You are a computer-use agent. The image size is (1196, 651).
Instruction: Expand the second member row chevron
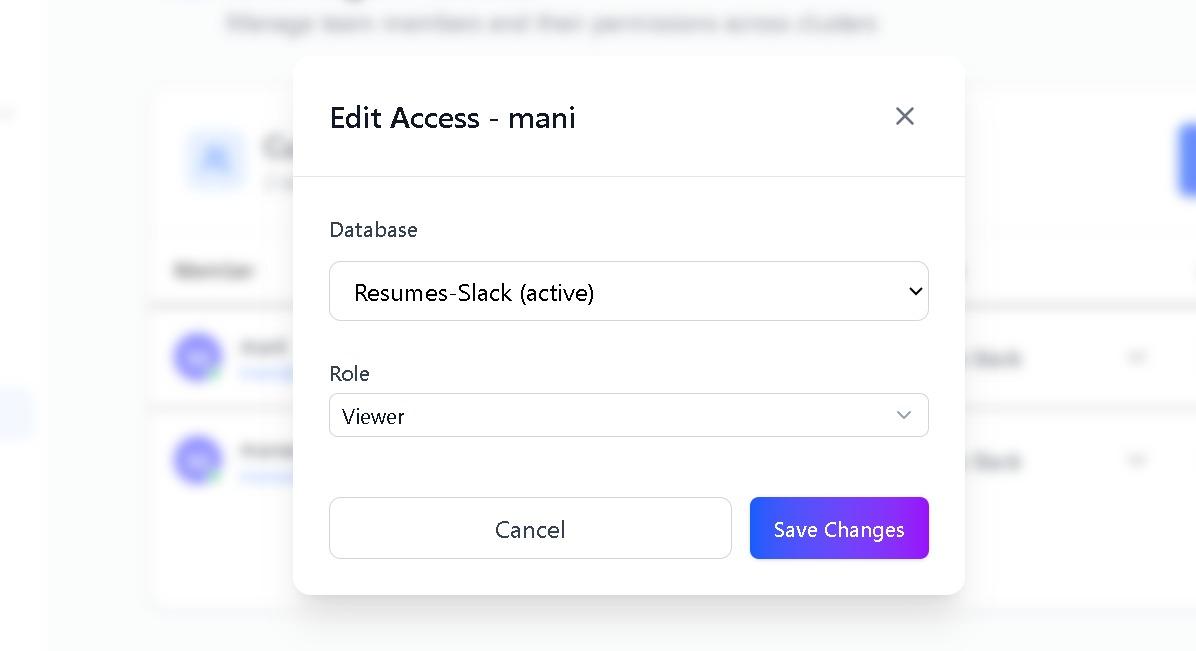point(1136,460)
